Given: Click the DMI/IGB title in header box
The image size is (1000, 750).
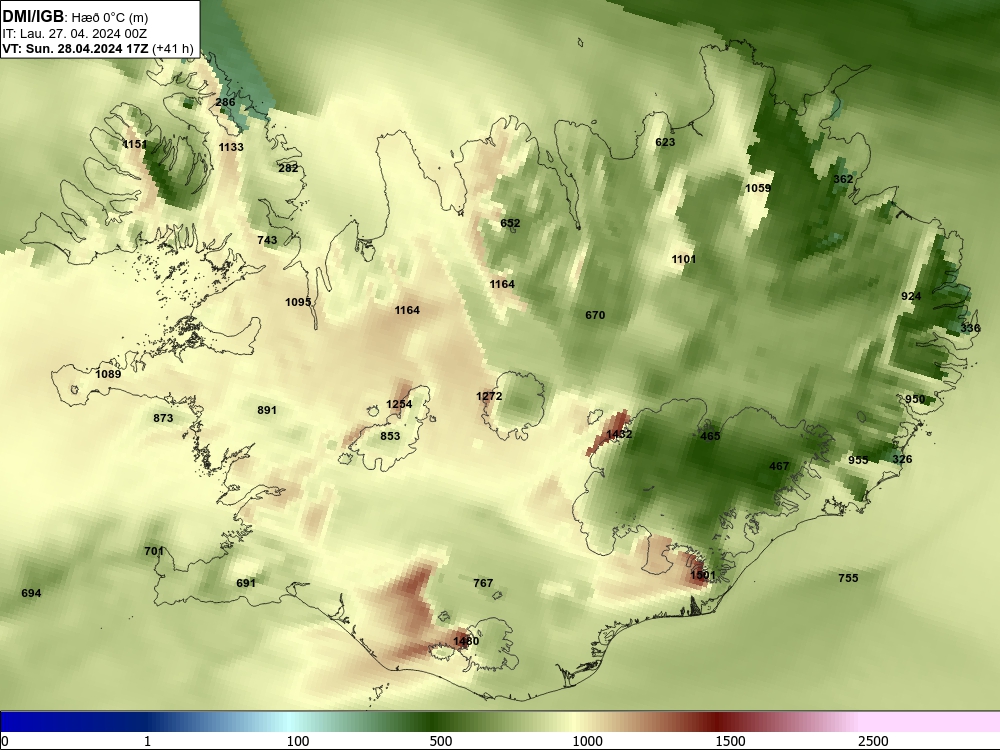Looking at the screenshot, I should point(33,16).
